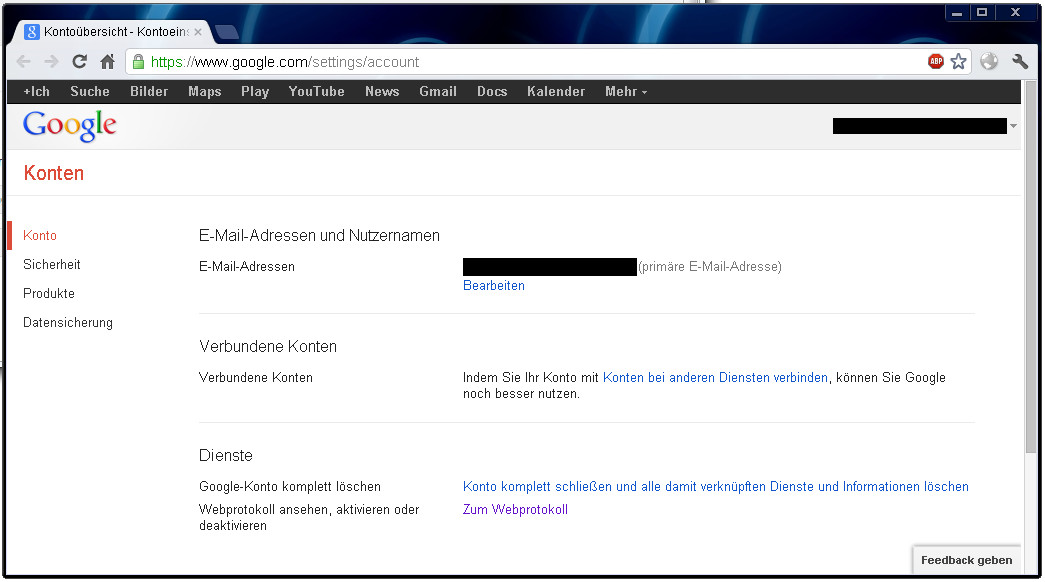Open Suche in the Google bar
The image size is (1045, 582).
coord(90,91)
